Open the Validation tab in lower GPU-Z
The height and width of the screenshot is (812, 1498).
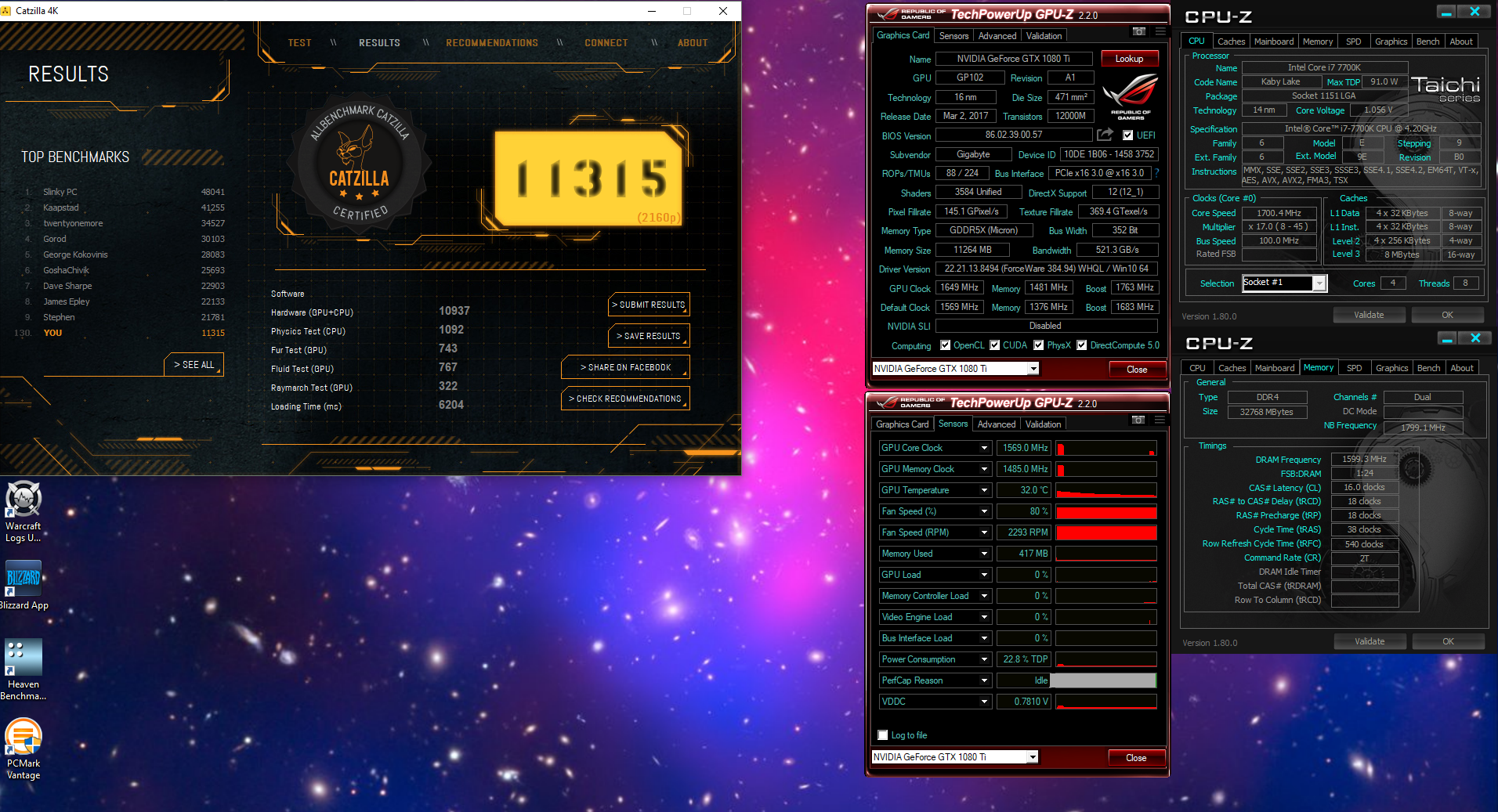click(1043, 424)
